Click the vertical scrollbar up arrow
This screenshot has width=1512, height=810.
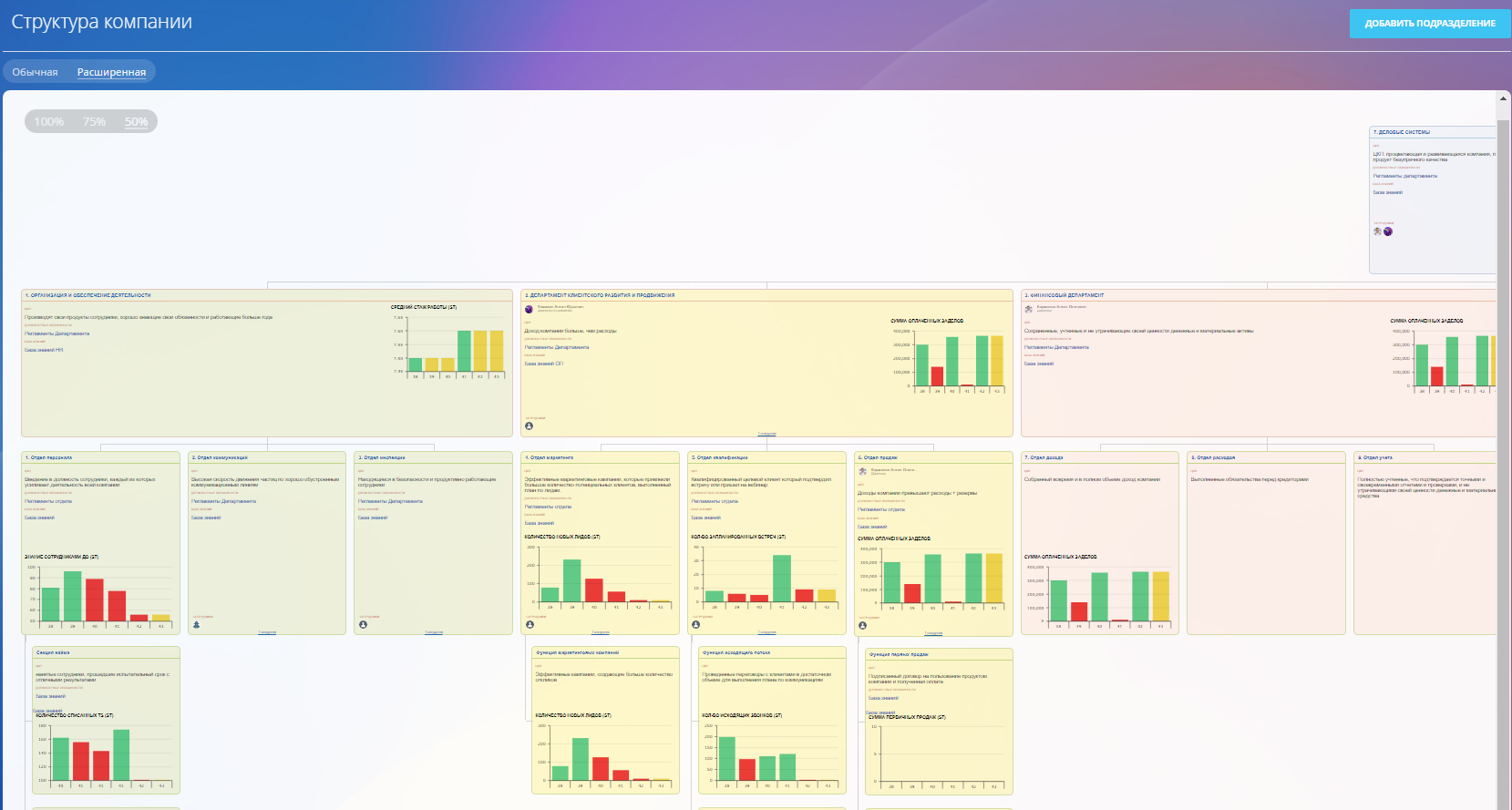pyautogui.click(x=1503, y=97)
